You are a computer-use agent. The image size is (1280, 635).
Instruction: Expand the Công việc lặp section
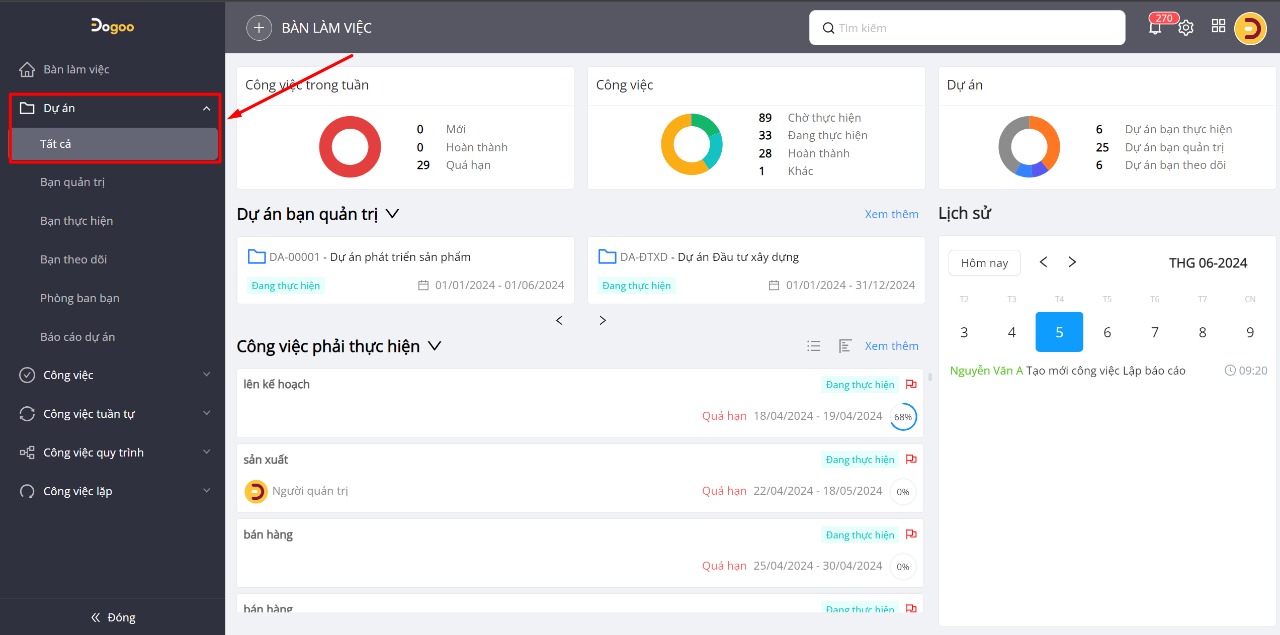[206, 491]
